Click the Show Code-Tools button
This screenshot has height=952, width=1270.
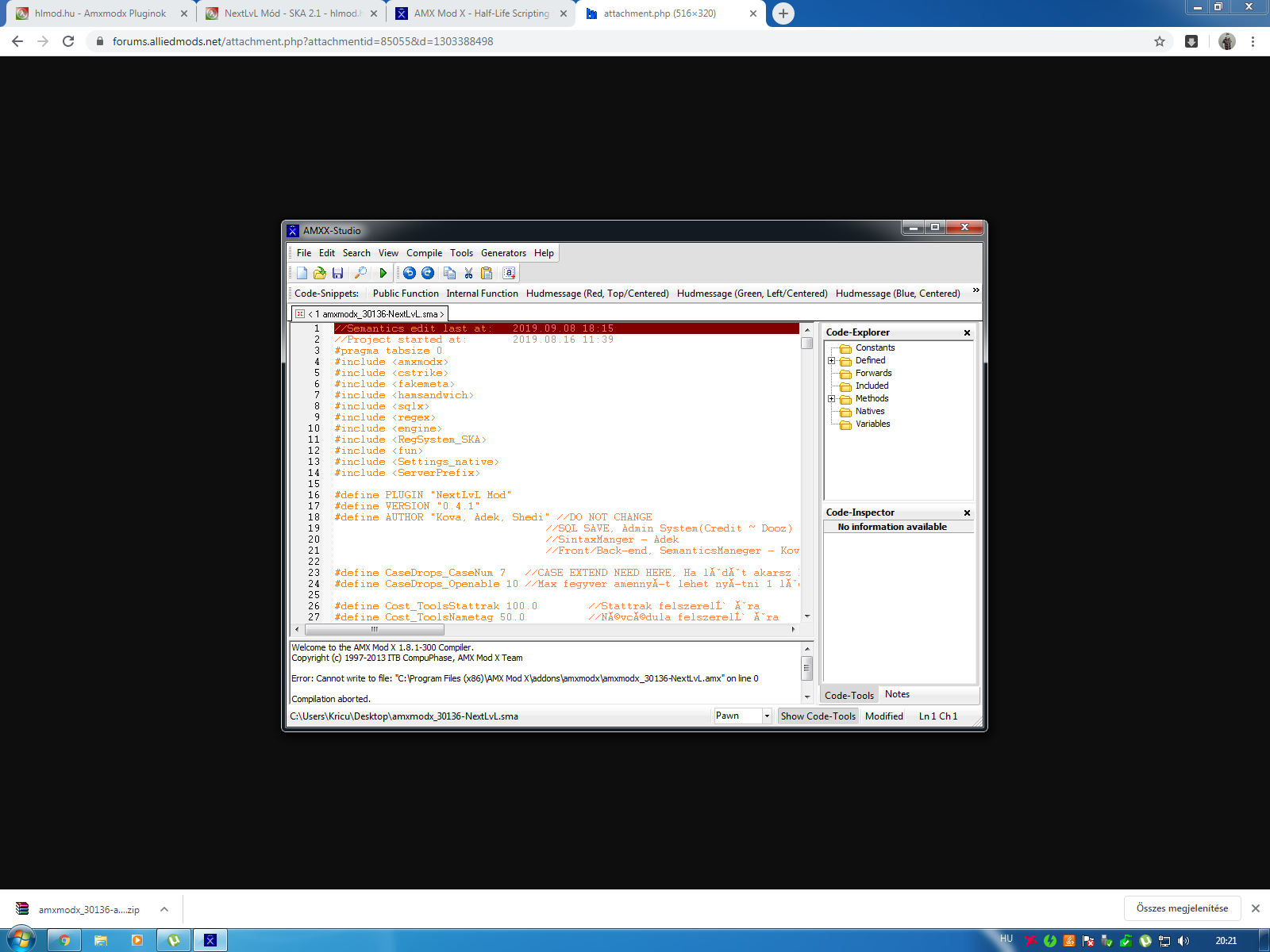(x=818, y=716)
